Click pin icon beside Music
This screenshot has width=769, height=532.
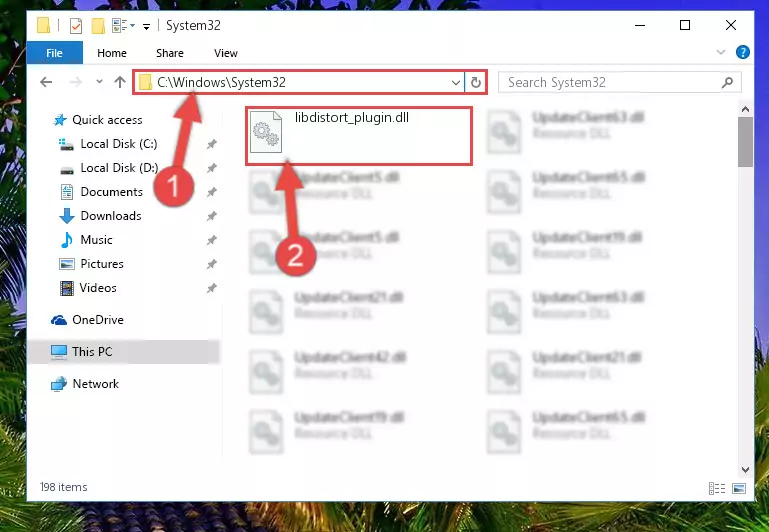[211, 240]
